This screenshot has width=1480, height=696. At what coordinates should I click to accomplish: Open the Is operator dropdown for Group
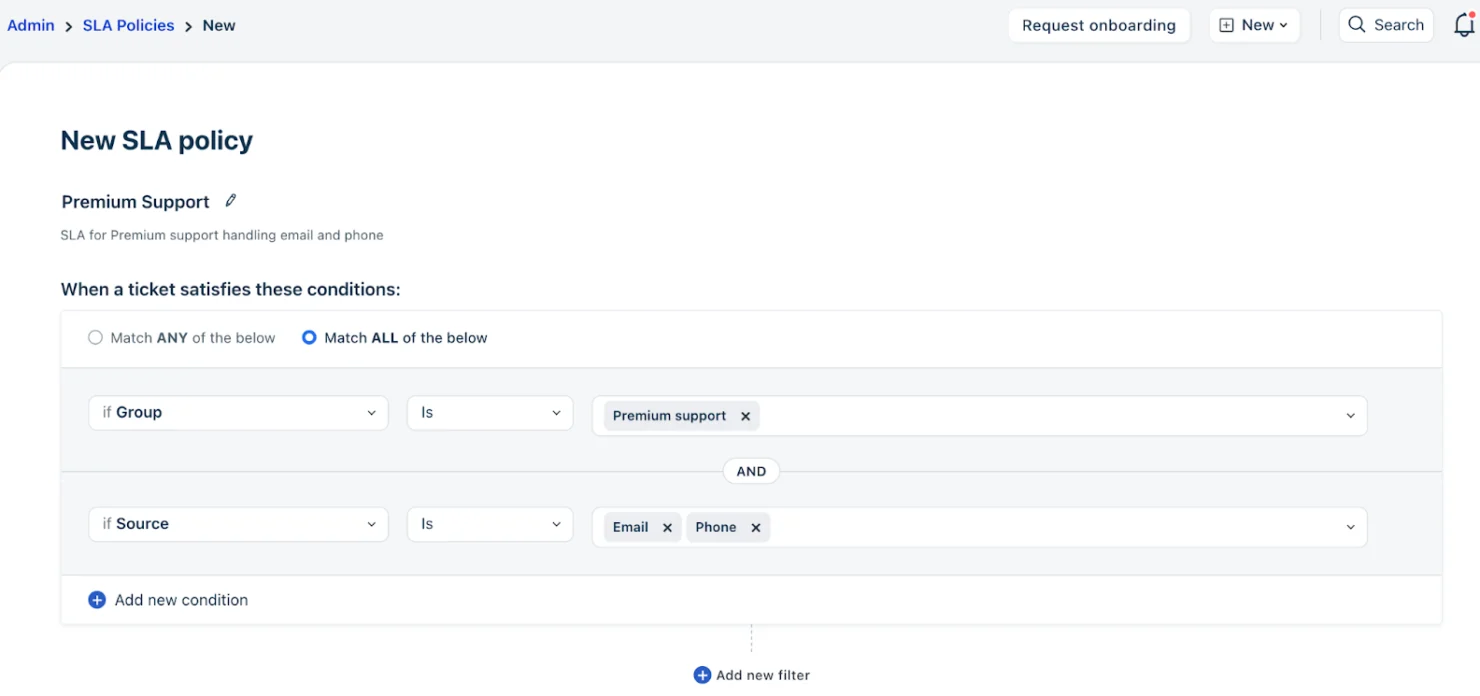[x=489, y=412]
